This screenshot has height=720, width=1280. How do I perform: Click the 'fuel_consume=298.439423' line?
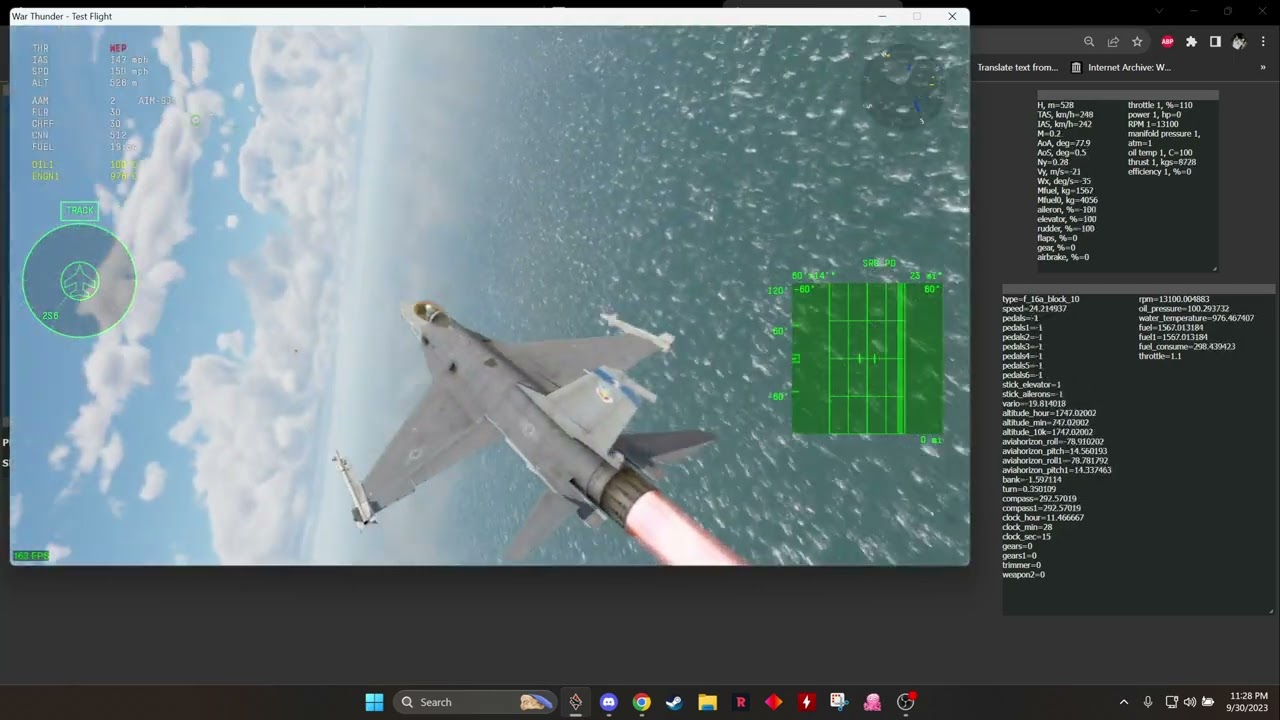click(x=1187, y=347)
